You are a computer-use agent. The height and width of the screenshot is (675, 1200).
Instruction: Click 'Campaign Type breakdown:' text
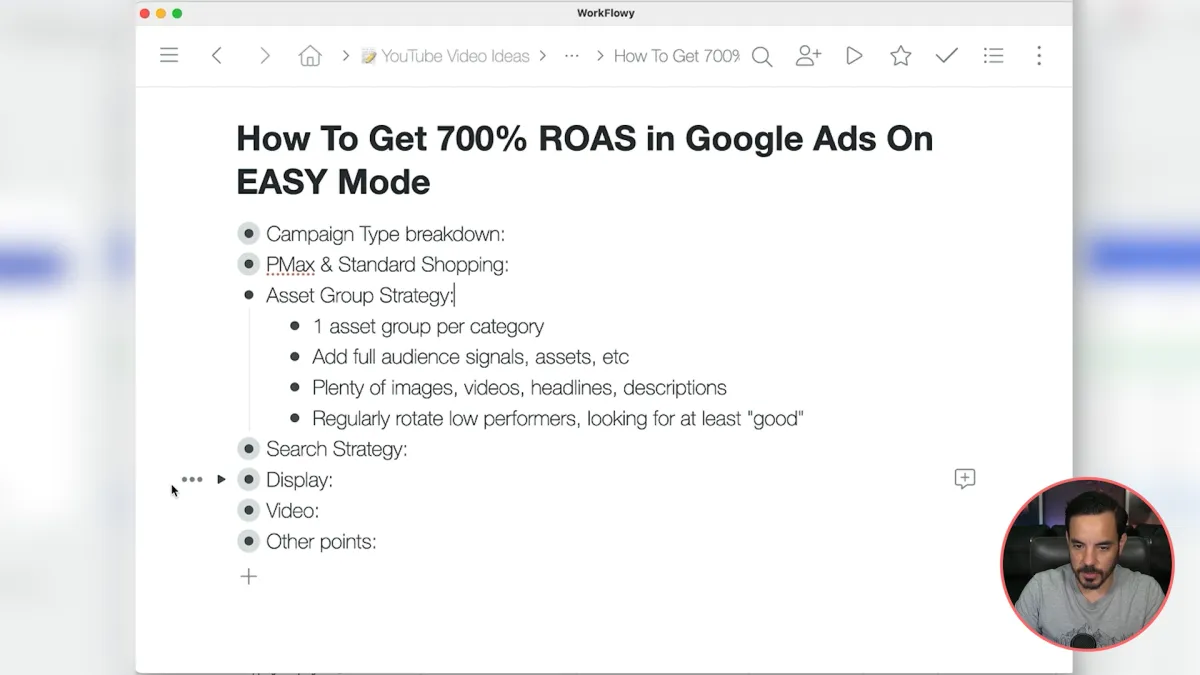coord(385,234)
